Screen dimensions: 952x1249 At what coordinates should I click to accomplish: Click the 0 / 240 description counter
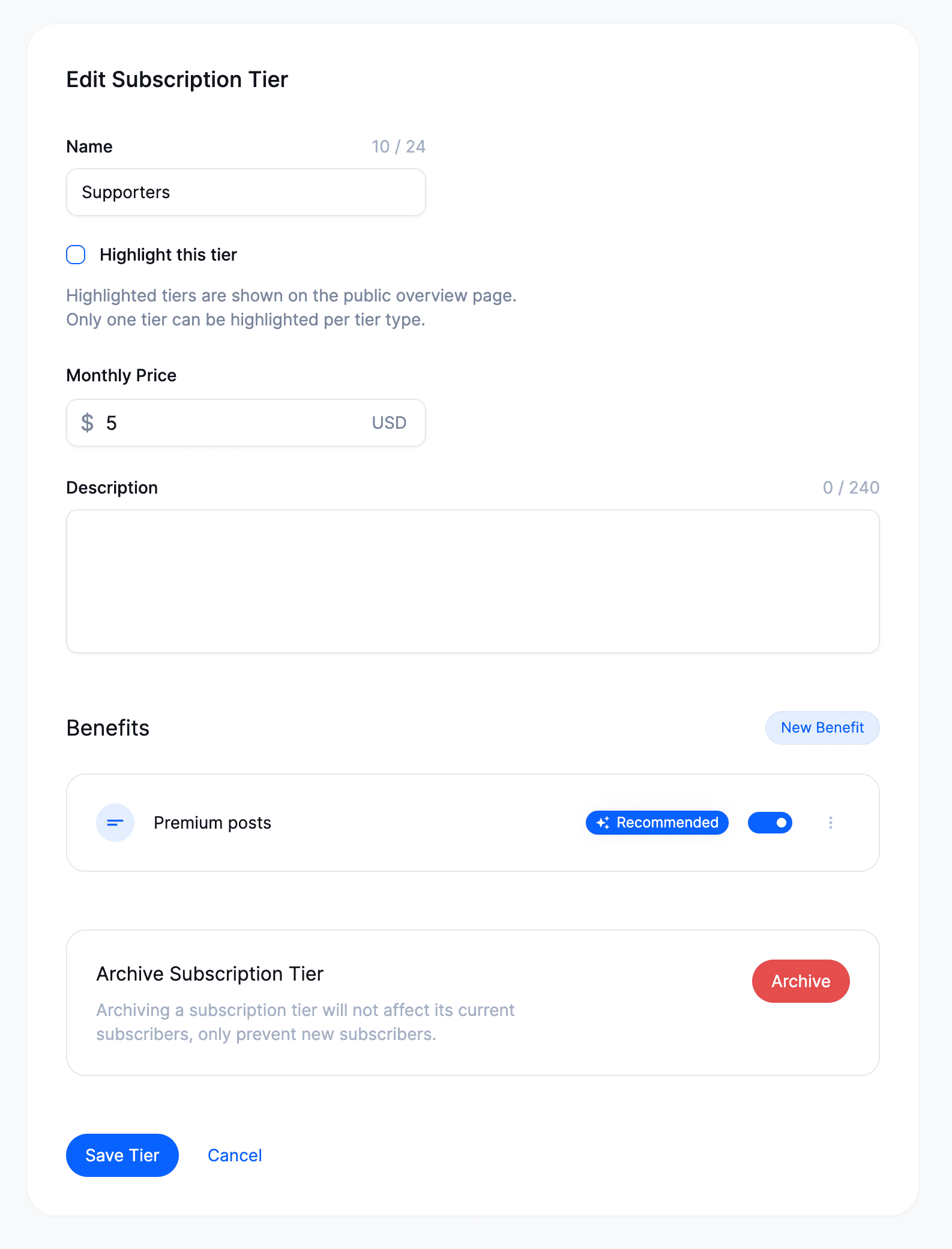coord(851,487)
